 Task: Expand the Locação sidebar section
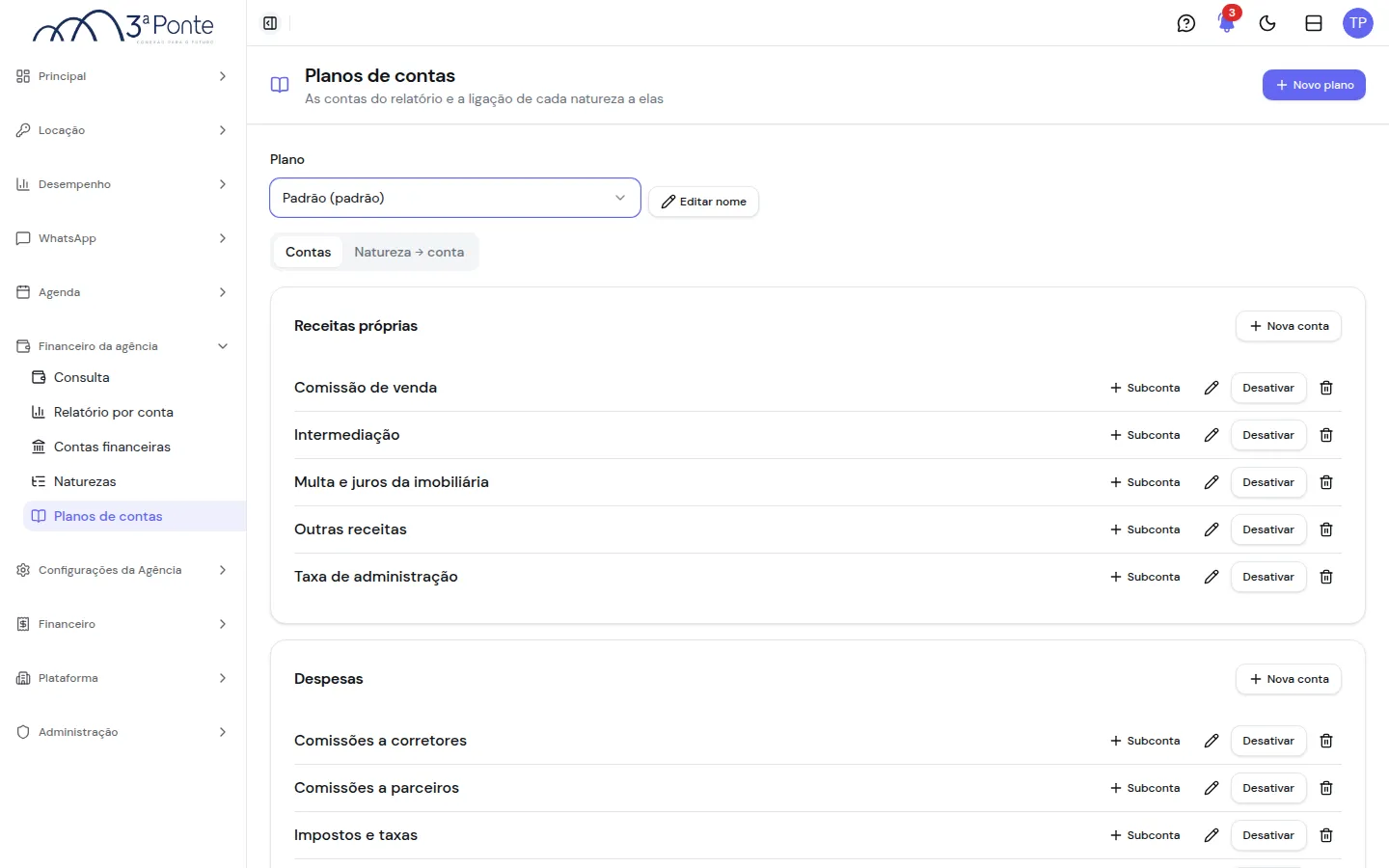(123, 130)
